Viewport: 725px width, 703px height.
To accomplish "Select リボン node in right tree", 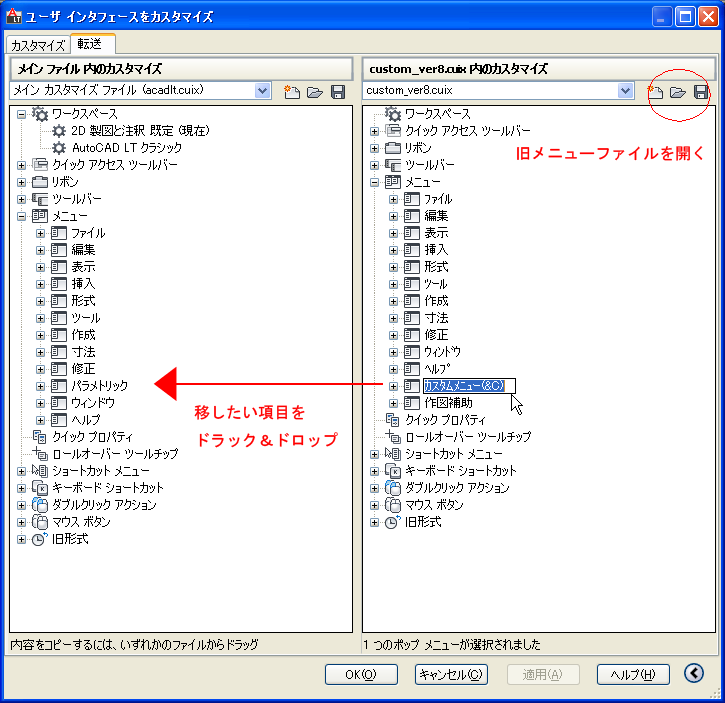I will (x=418, y=148).
